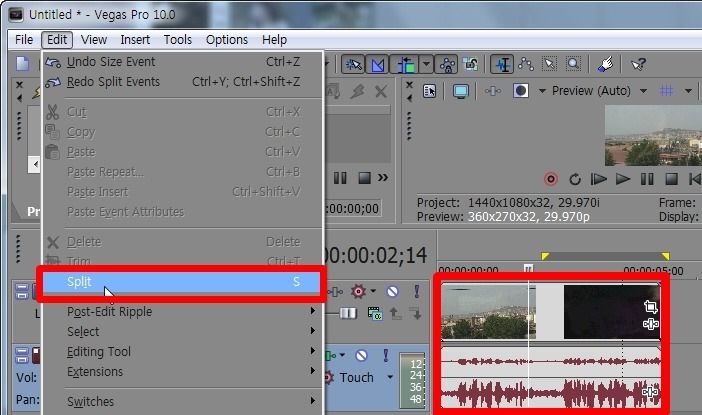Open Split Screen View dropdown arrow

point(542,91)
